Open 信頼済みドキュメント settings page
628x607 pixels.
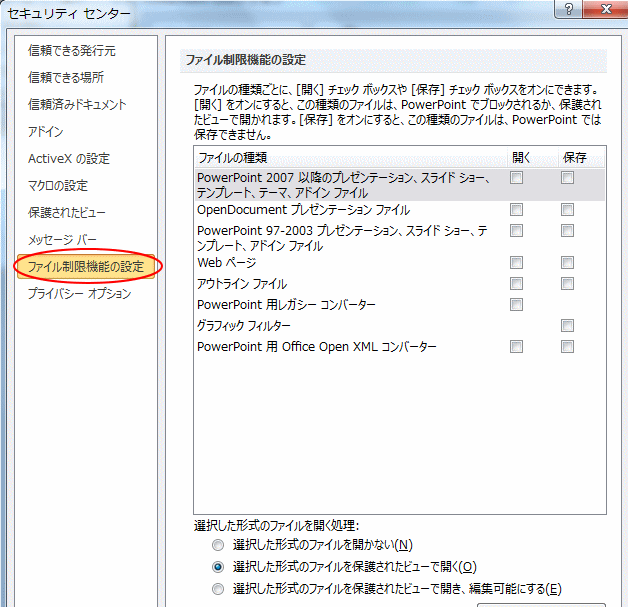point(77,105)
